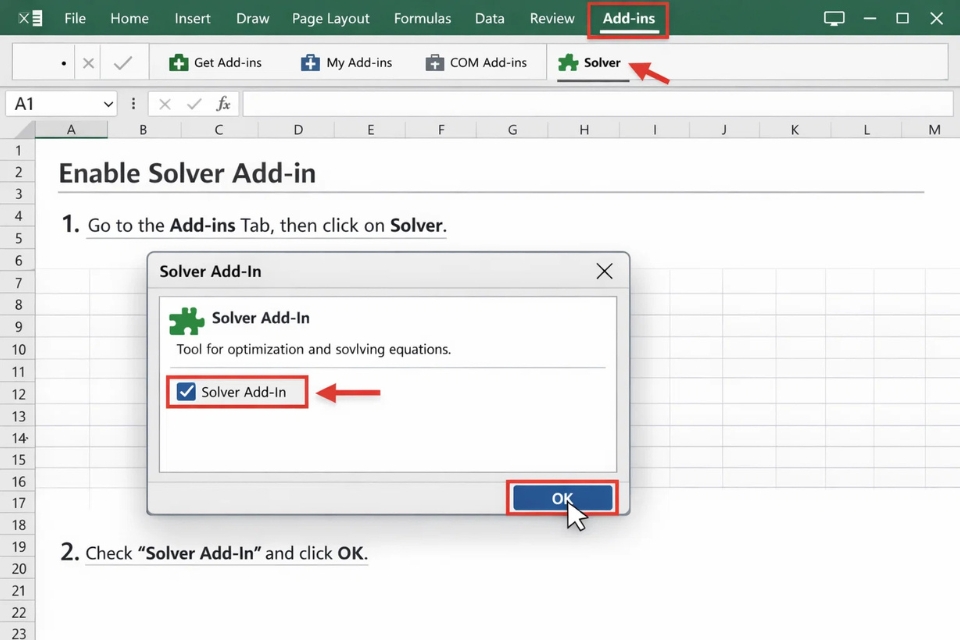
Task: Check the Solver Add-In checkbox
Action: click(x=184, y=392)
